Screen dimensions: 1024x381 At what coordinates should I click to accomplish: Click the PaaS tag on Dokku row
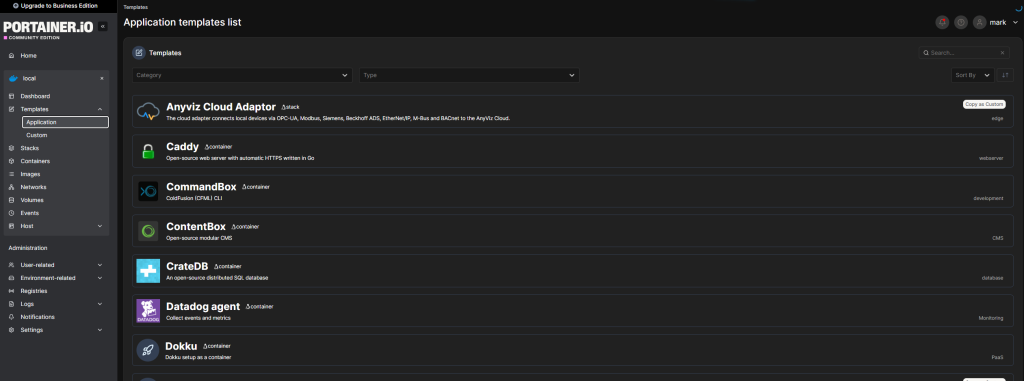tap(997, 357)
